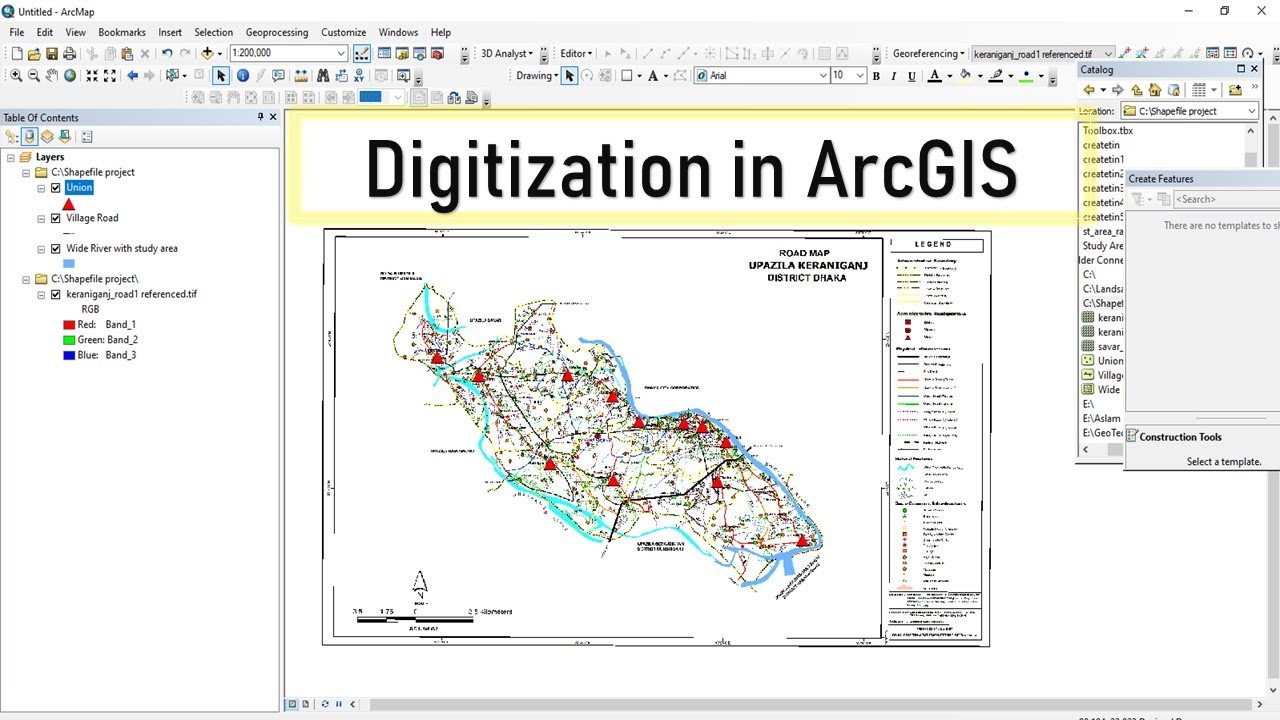1280x720 pixels.
Task: Open the Selection menu
Action: click(x=213, y=32)
